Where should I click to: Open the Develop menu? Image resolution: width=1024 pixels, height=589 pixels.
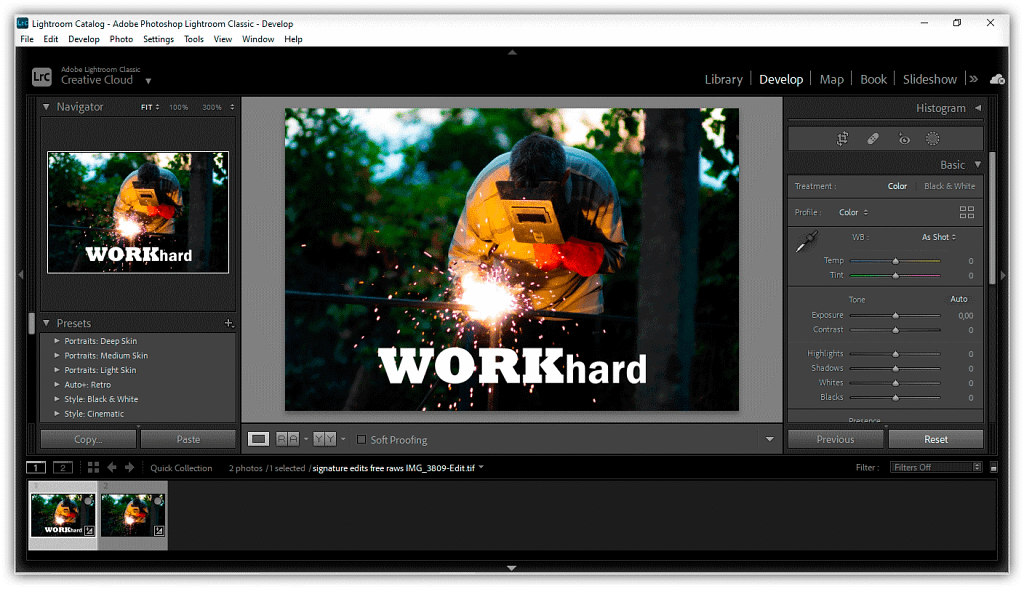click(84, 39)
